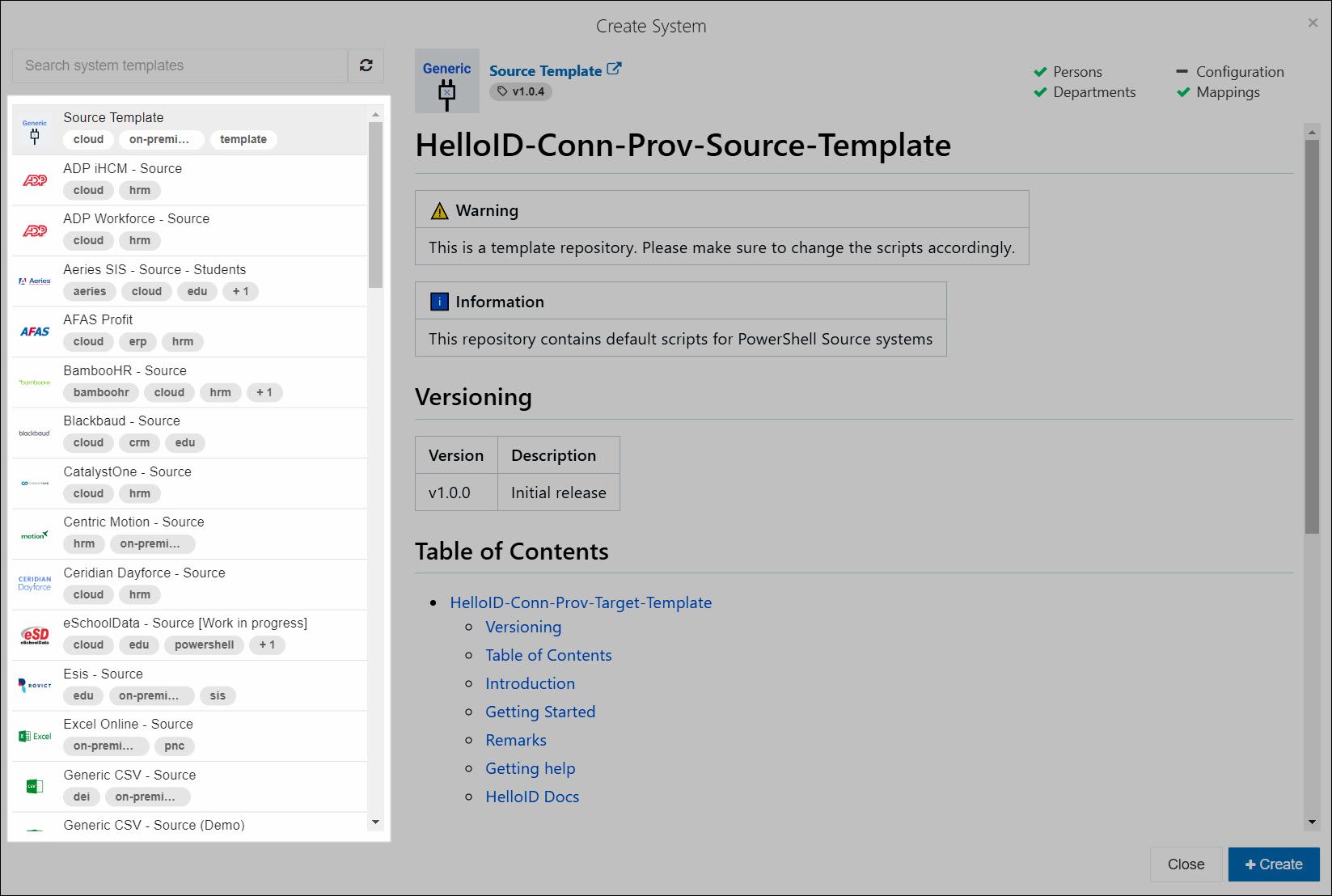Select ADP iHCM - Source template
The width and height of the screenshot is (1332, 896).
tap(189, 180)
